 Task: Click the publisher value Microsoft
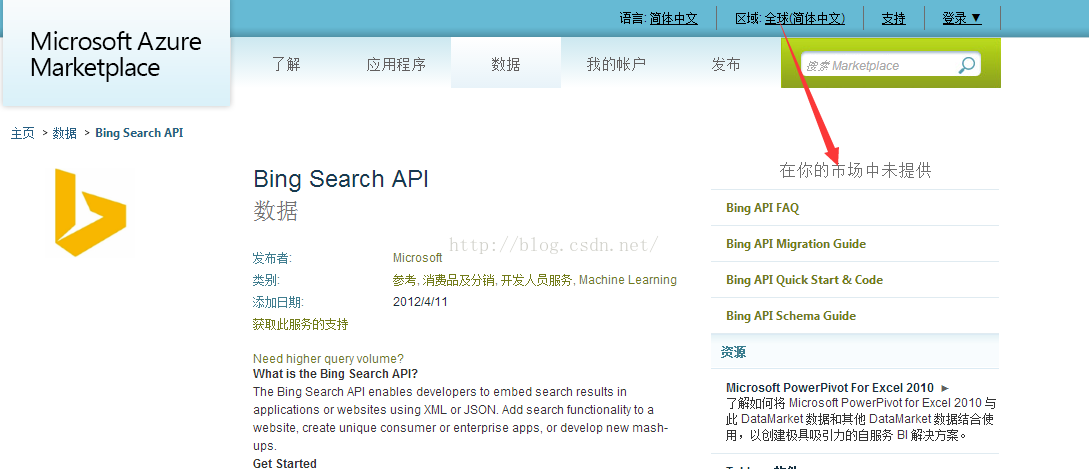[417, 258]
